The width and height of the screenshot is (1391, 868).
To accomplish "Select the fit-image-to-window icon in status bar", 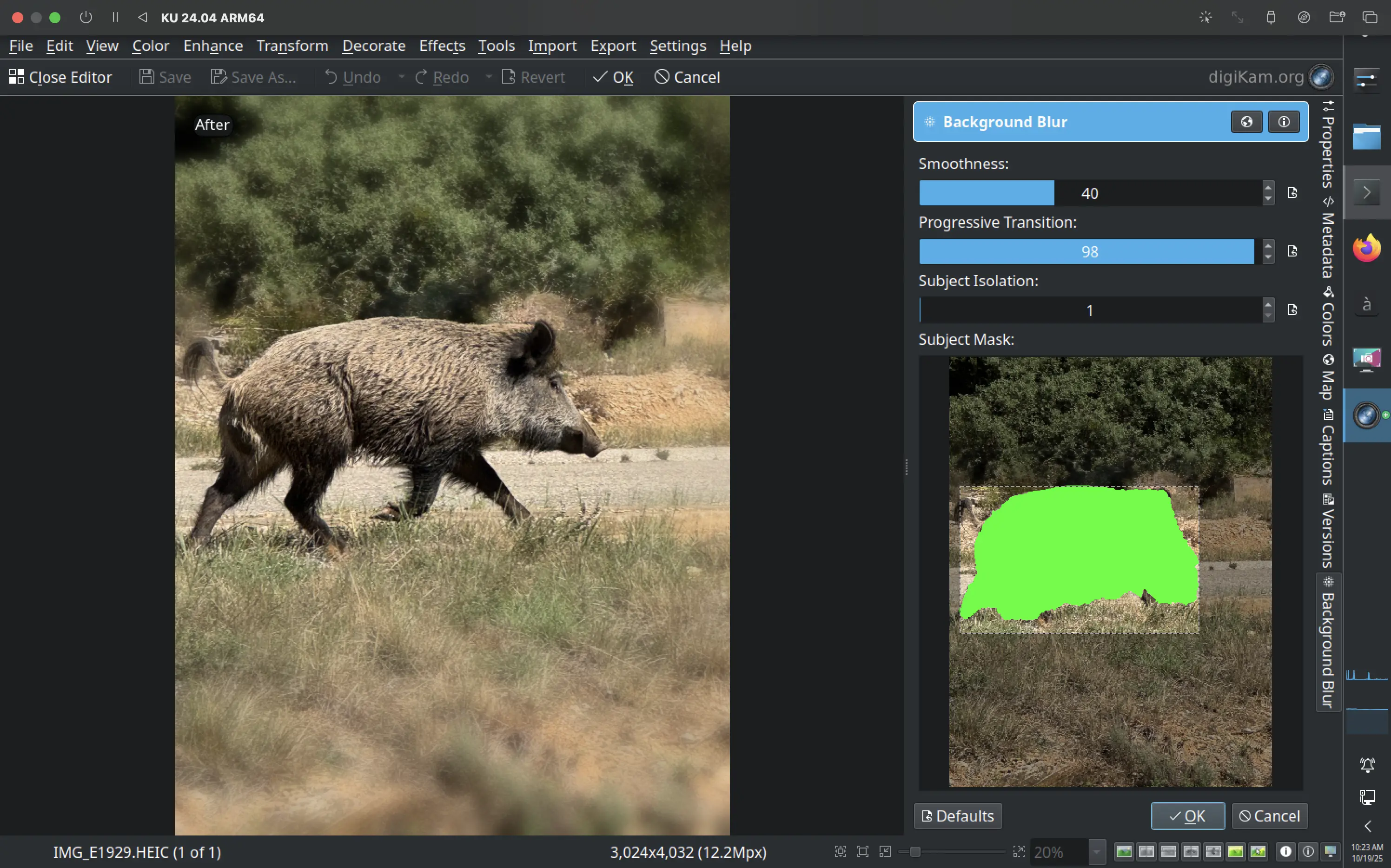I will point(841,852).
